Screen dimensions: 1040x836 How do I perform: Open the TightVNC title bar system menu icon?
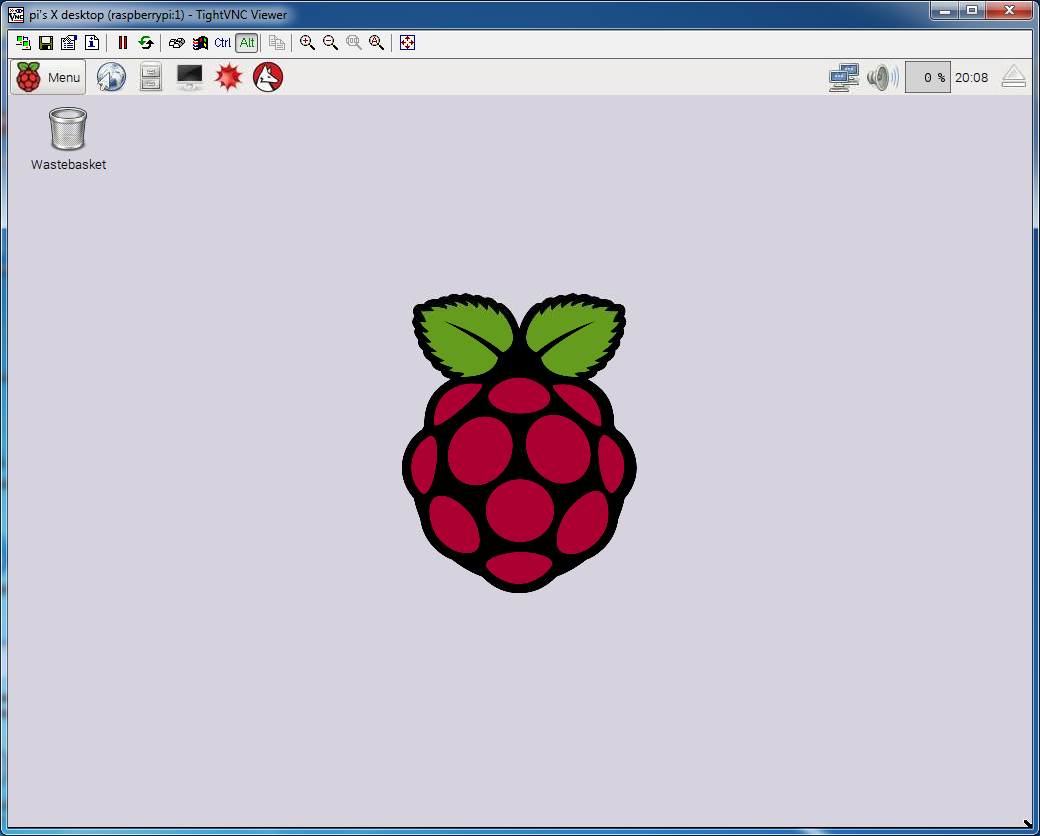(x=16, y=14)
